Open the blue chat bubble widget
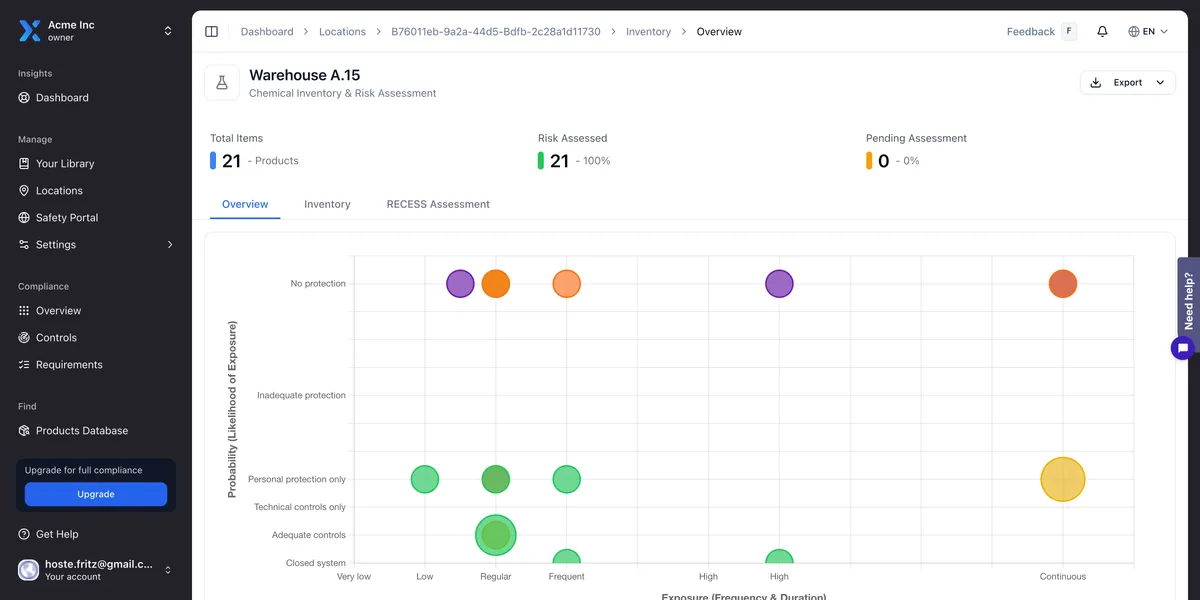Viewport: 1200px width, 600px height. click(x=1183, y=348)
